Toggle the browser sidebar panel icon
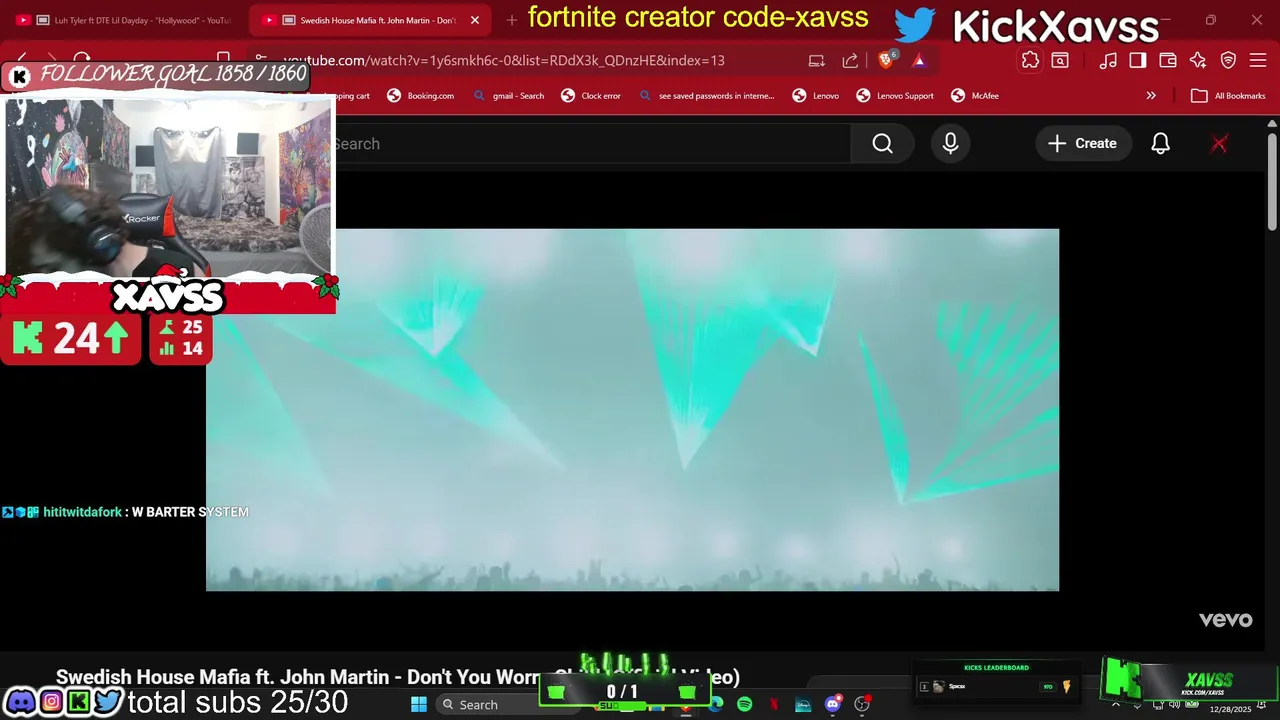The height and width of the screenshot is (720, 1280). [x=1137, y=60]
